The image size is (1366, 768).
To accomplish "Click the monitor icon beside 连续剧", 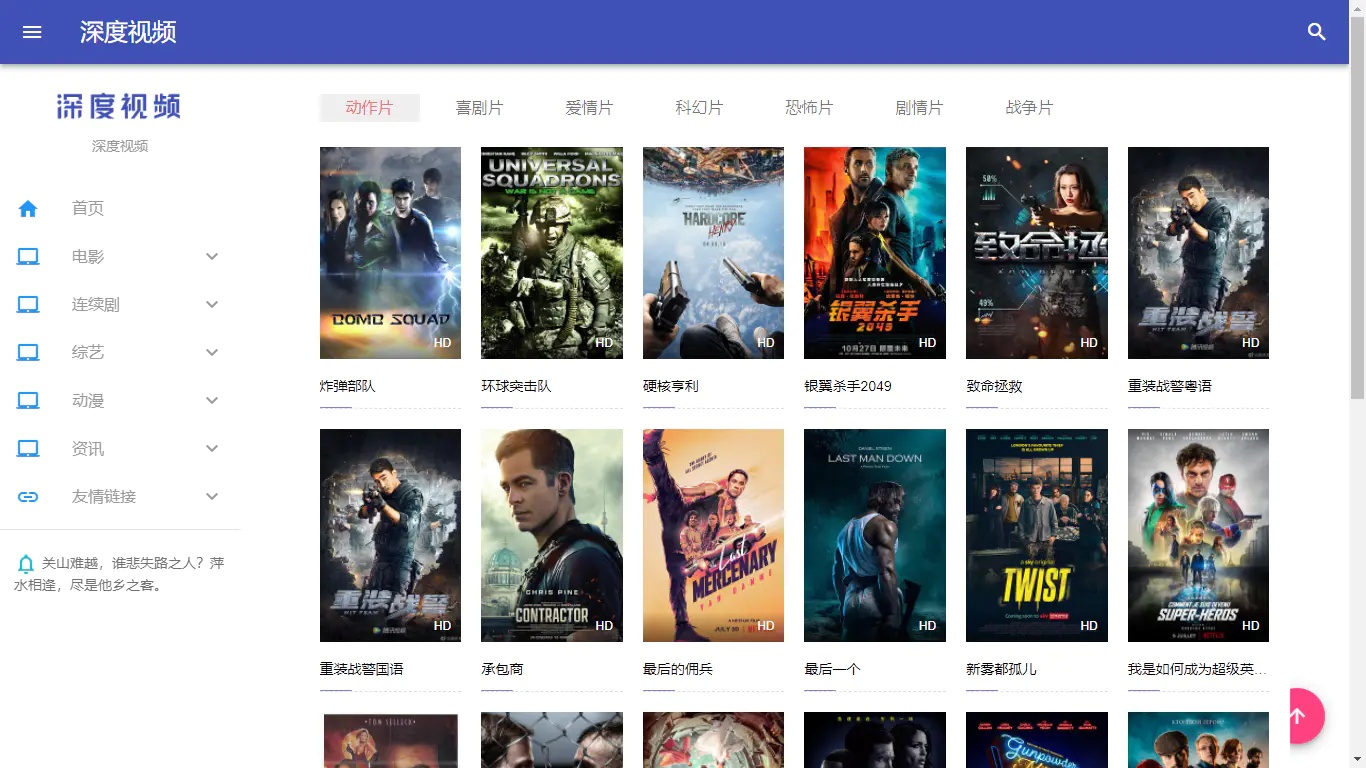I will 28,305.
